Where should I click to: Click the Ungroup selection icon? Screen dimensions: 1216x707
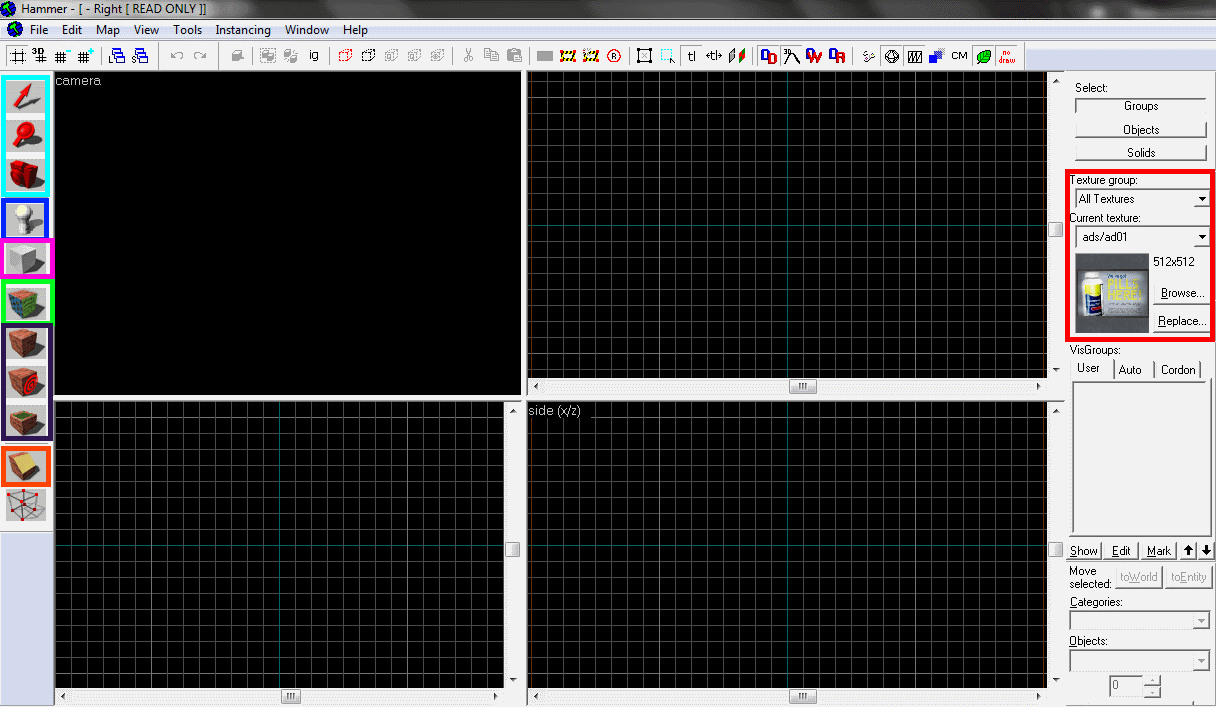click(291, 56)
